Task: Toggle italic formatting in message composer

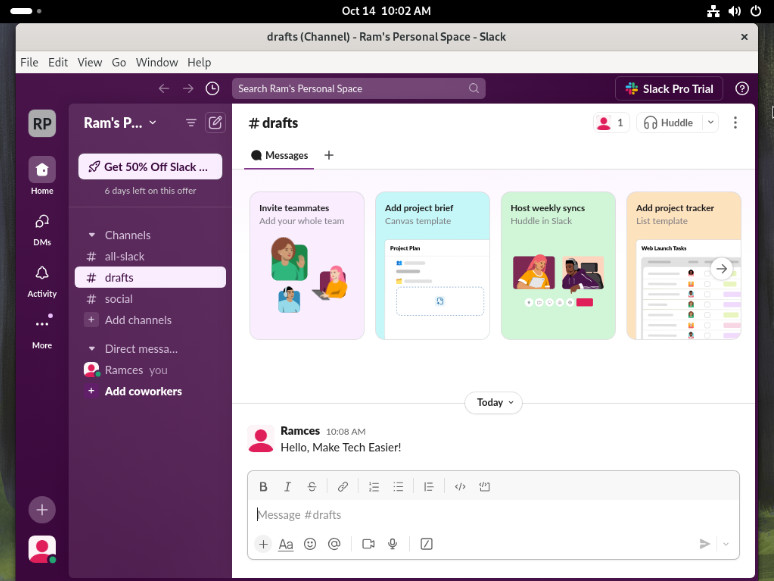Action: tap(287, 487)
